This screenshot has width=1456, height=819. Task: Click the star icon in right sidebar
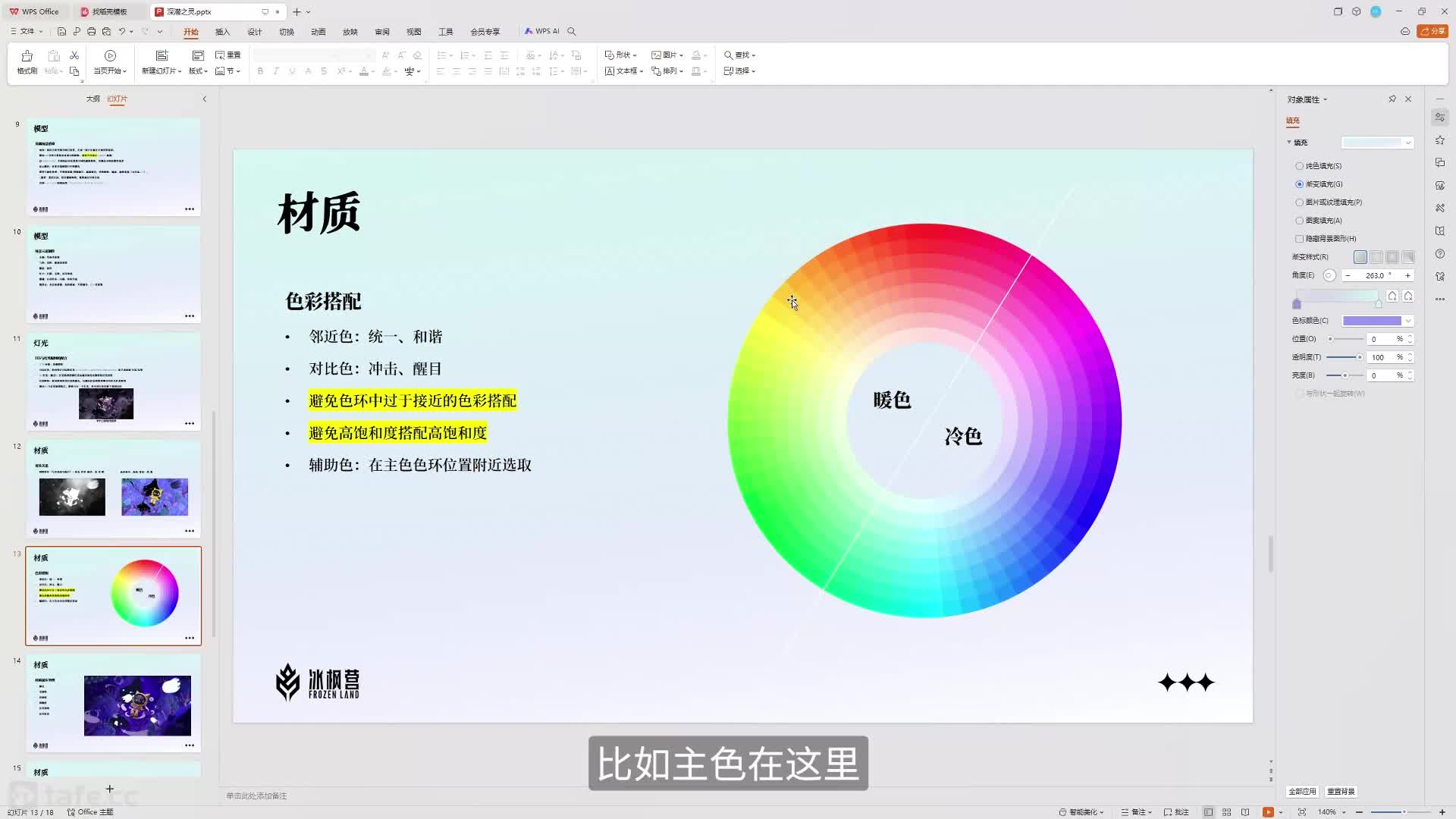(x=1440, y=140)
